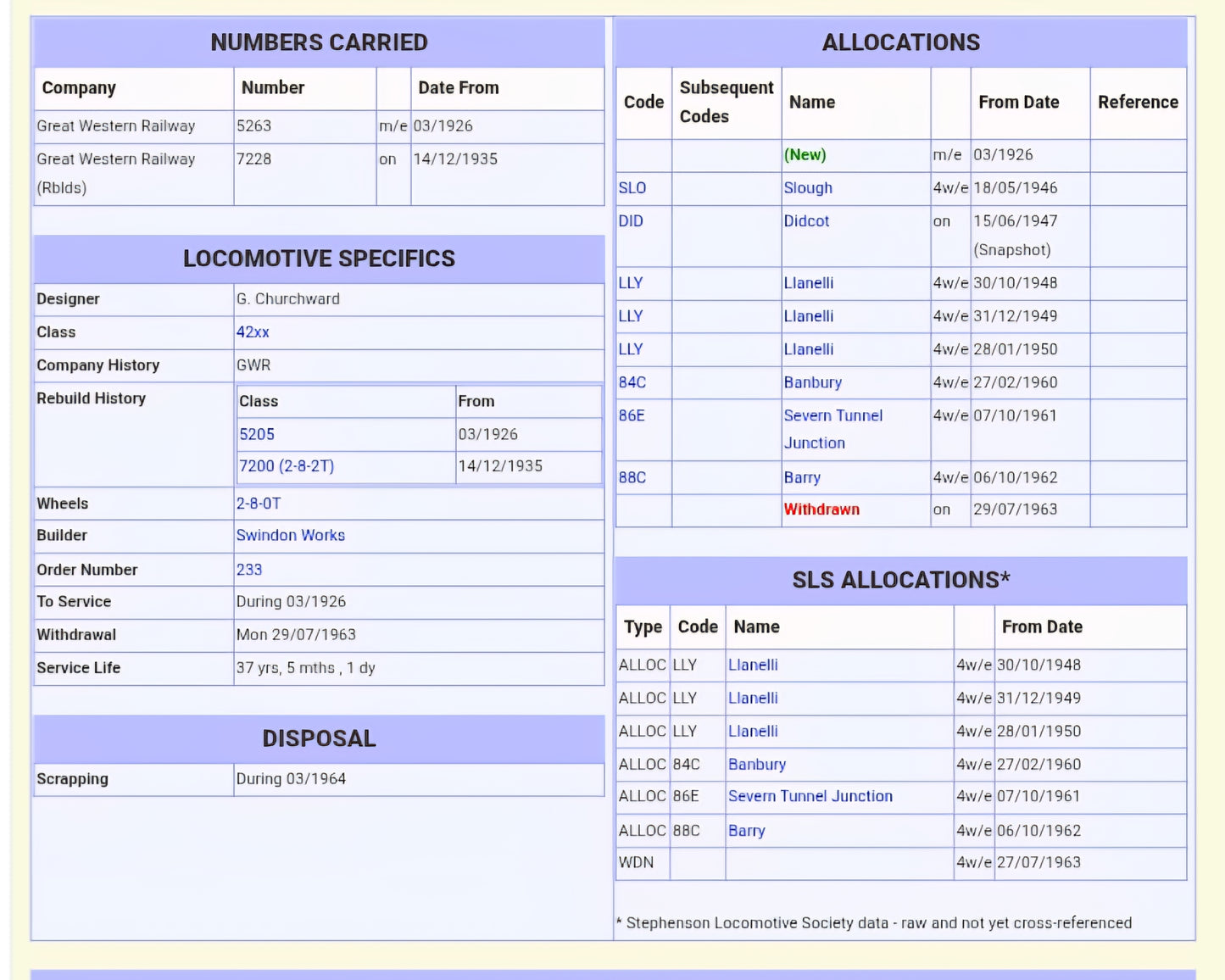Image resolution: width=1225 pixels, height=980 pixels.
Task: Click the 84C code link in Allocations
Action: click(x=632, y=382)
